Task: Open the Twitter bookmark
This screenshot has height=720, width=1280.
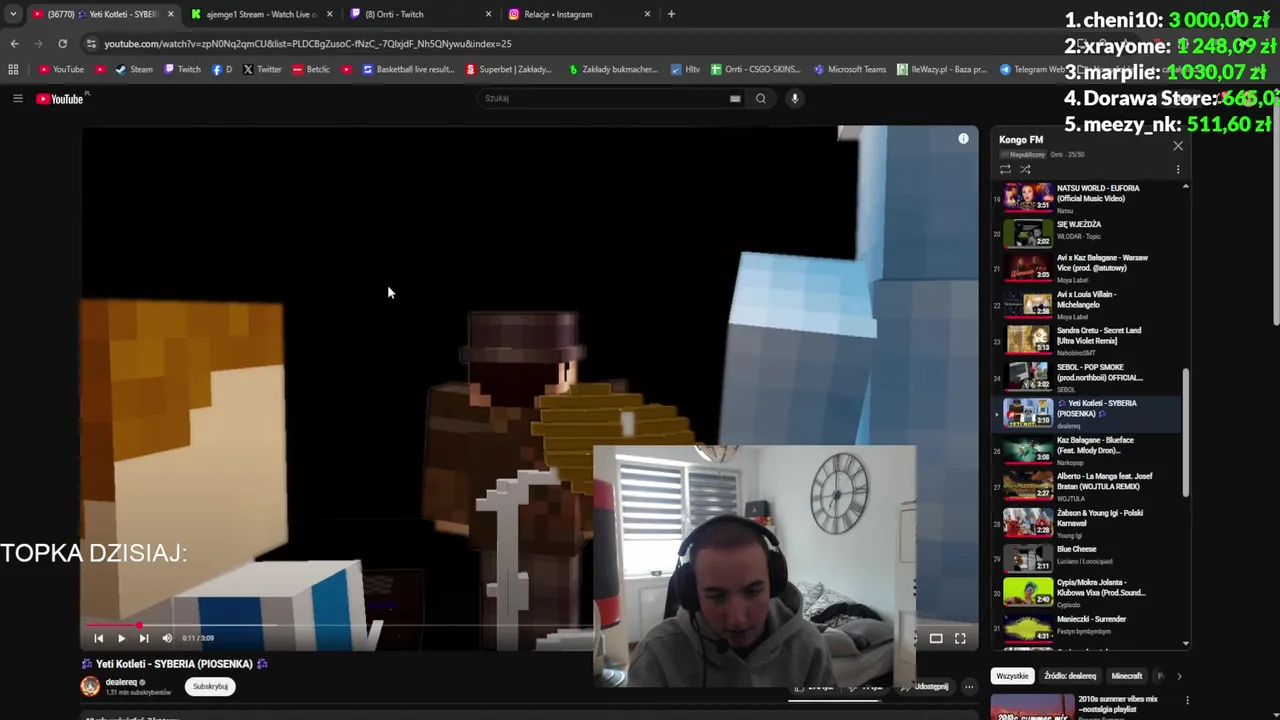Action: (x=262, y=69)
